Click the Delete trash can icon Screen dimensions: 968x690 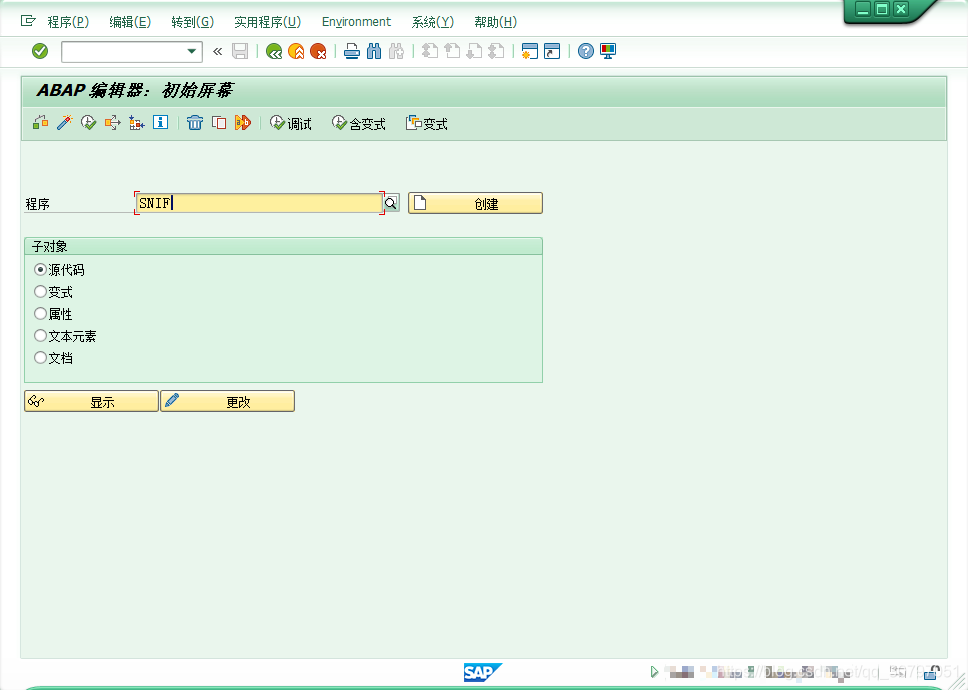click(x=195, y=123)
